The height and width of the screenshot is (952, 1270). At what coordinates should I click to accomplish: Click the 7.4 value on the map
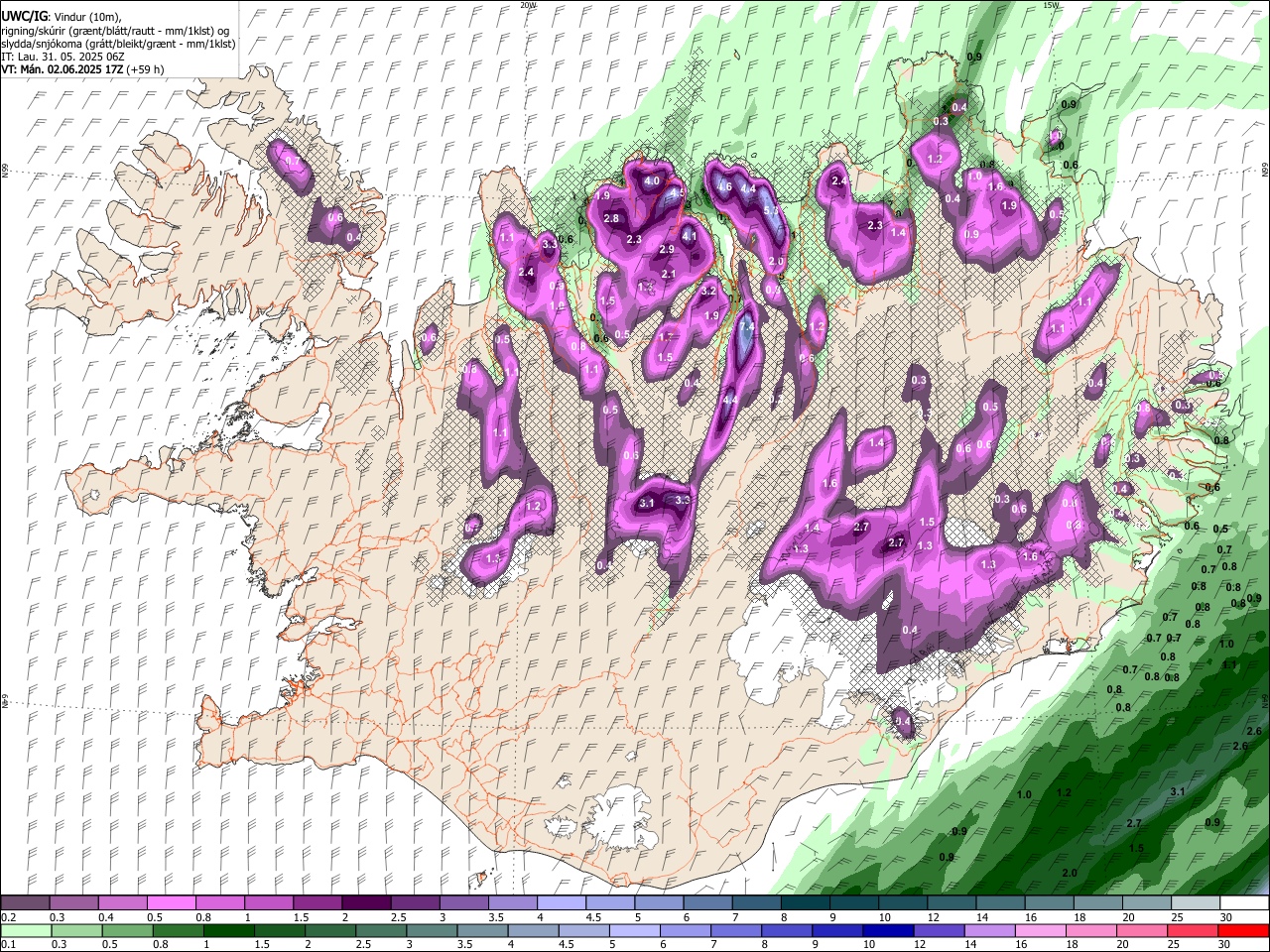coord(747,326)
